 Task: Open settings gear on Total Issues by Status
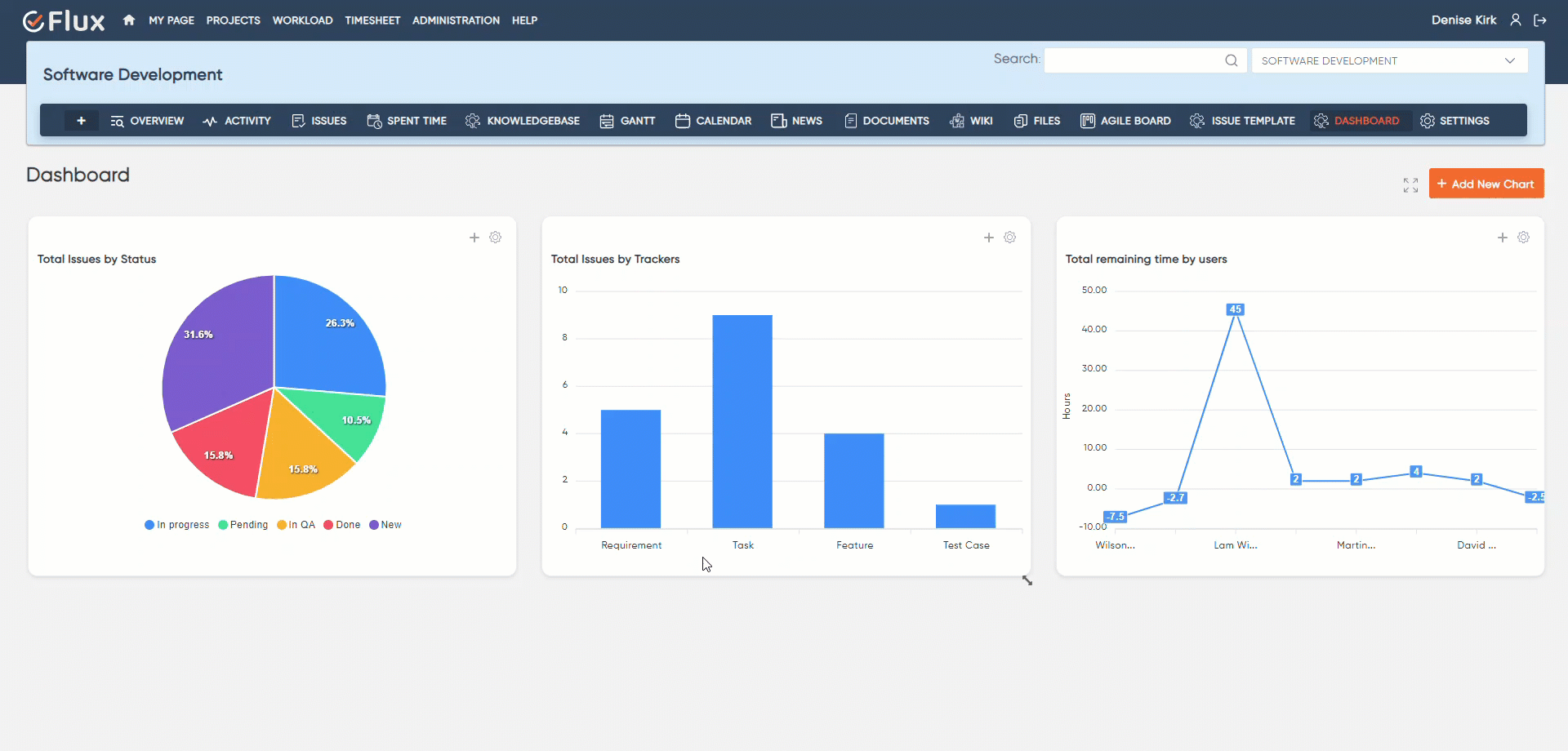[x=496, y=238]
